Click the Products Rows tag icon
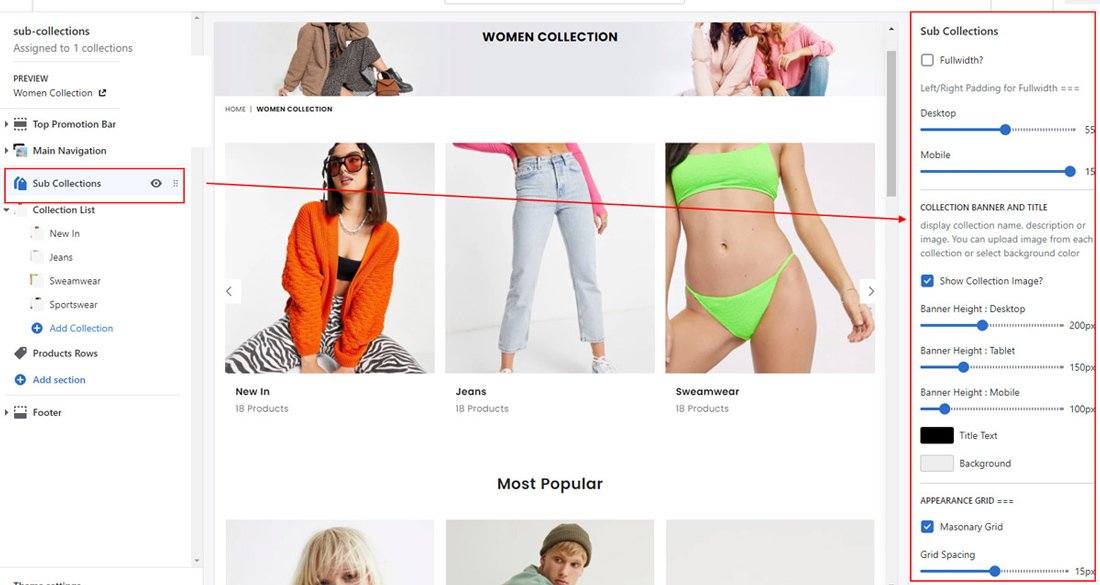Screen dimensions: 1100x585 [20, 354]
